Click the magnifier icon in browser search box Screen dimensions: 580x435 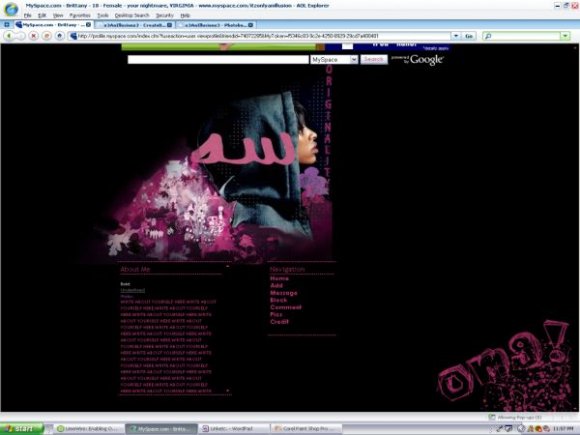(x=488, y=36)
